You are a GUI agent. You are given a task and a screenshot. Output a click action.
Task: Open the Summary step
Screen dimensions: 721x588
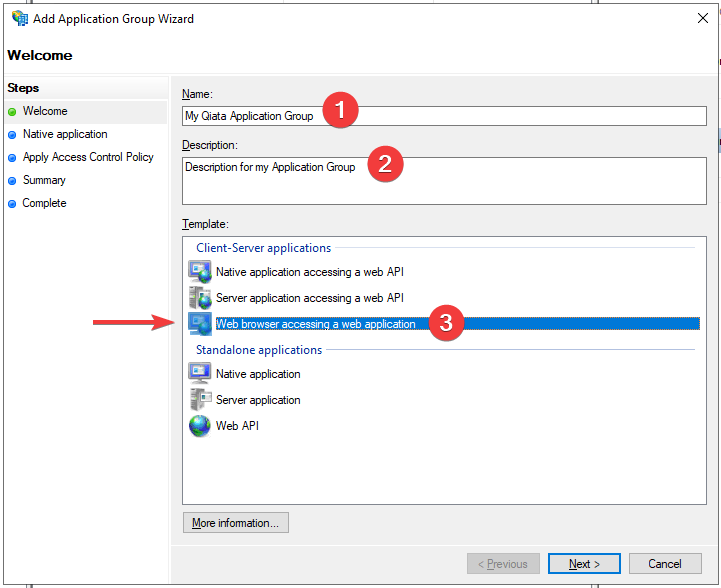click(x=44, y=180)
